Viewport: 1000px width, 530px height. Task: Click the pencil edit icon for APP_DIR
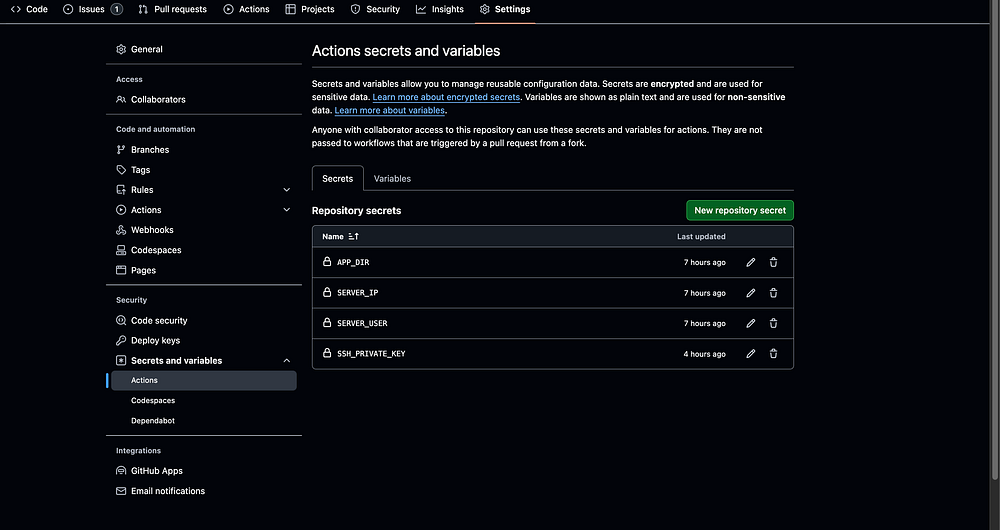coord(751,263)
